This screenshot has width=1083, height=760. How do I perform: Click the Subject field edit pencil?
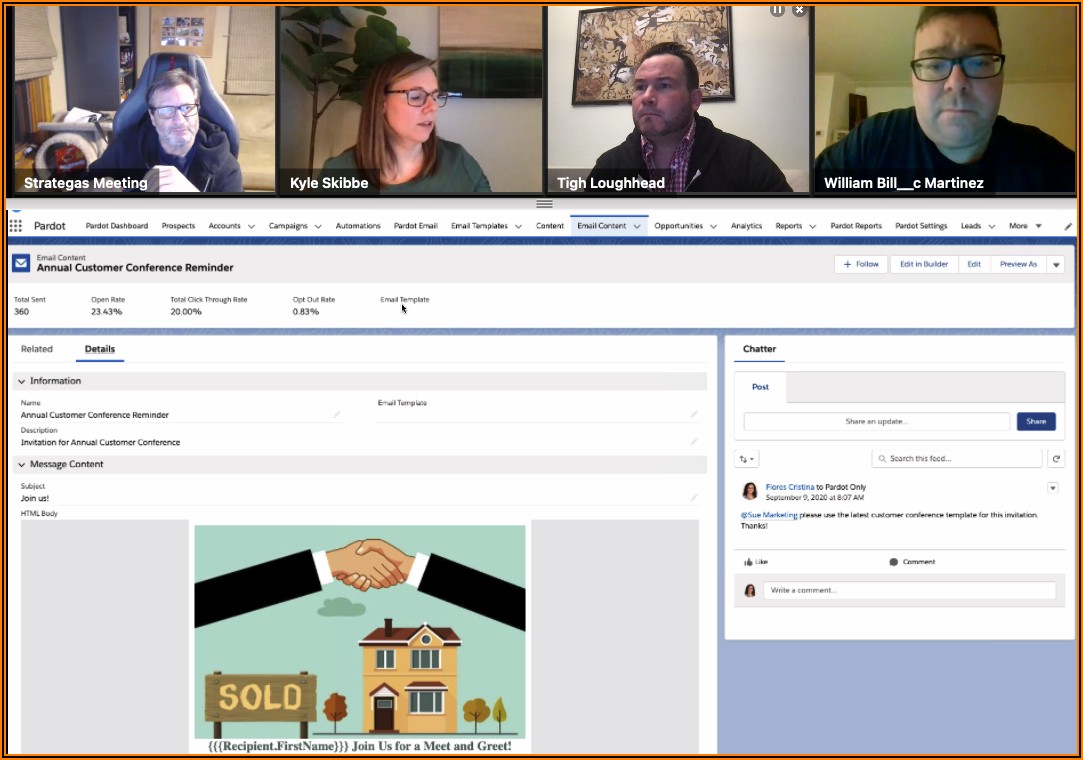694,497
